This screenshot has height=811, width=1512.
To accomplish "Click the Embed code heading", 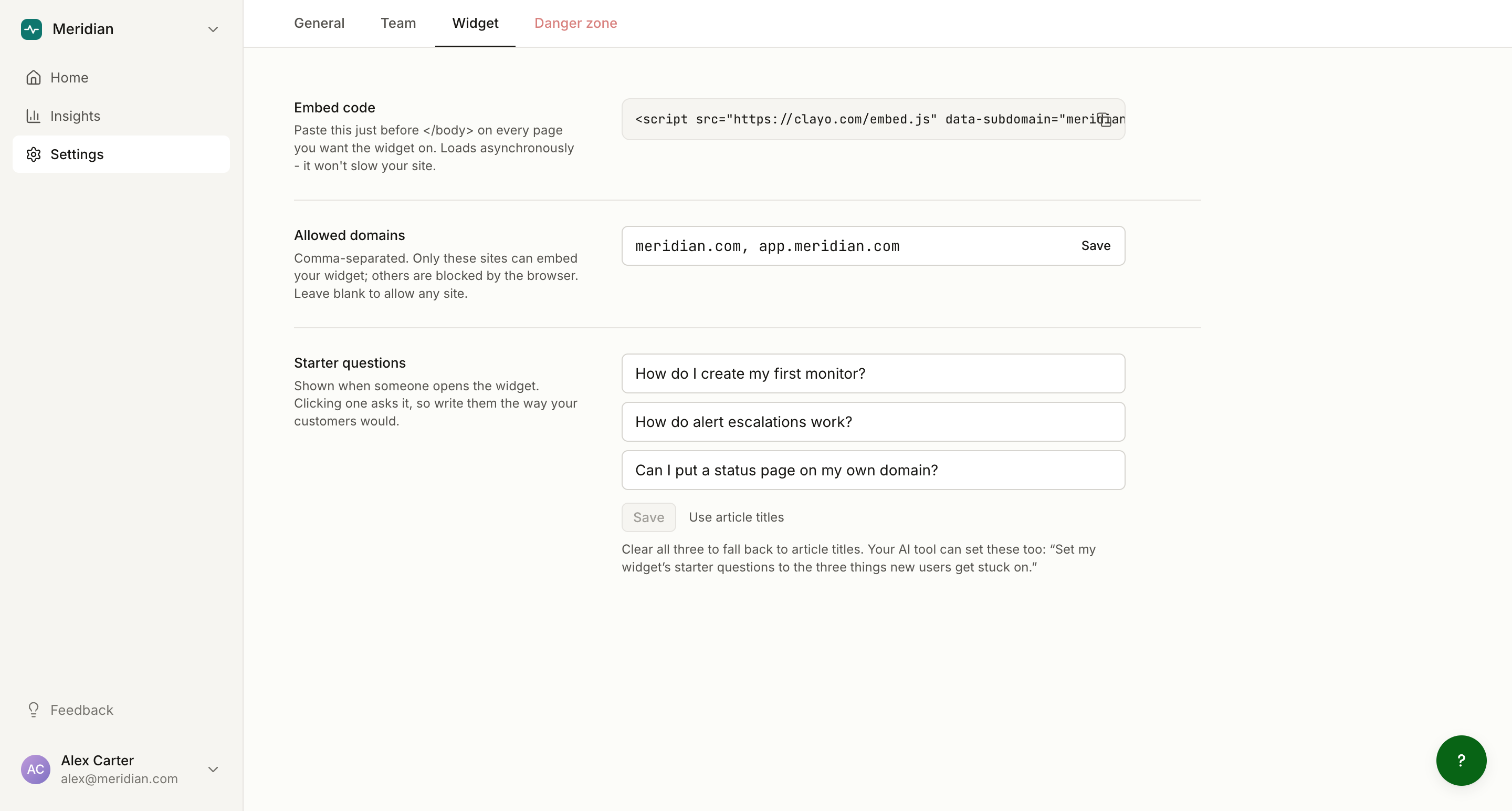I will (334, 108).
